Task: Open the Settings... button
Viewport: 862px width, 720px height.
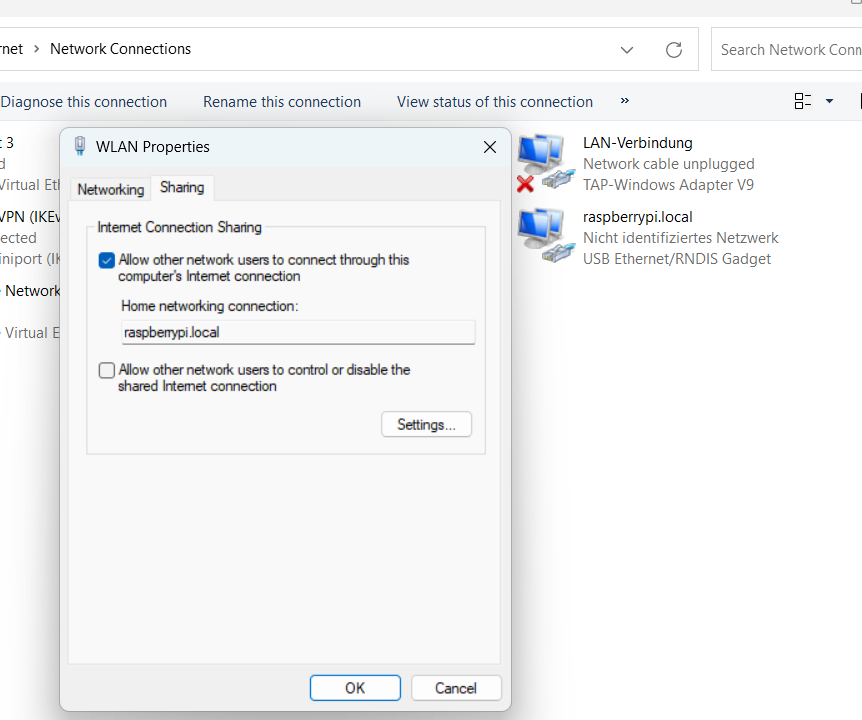Action: tap(426, 424)
